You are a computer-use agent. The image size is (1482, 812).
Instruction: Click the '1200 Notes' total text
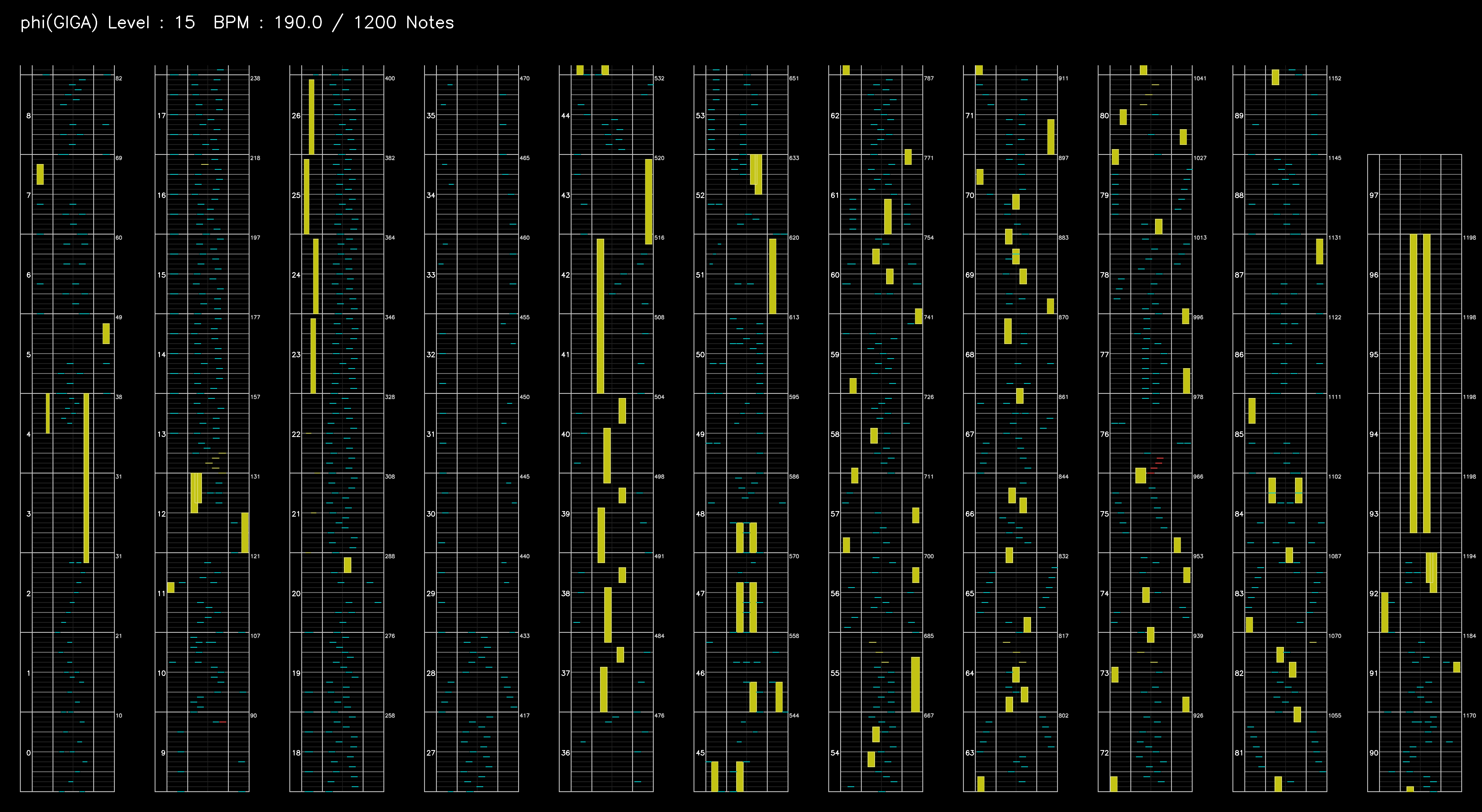tap(403, 22)
